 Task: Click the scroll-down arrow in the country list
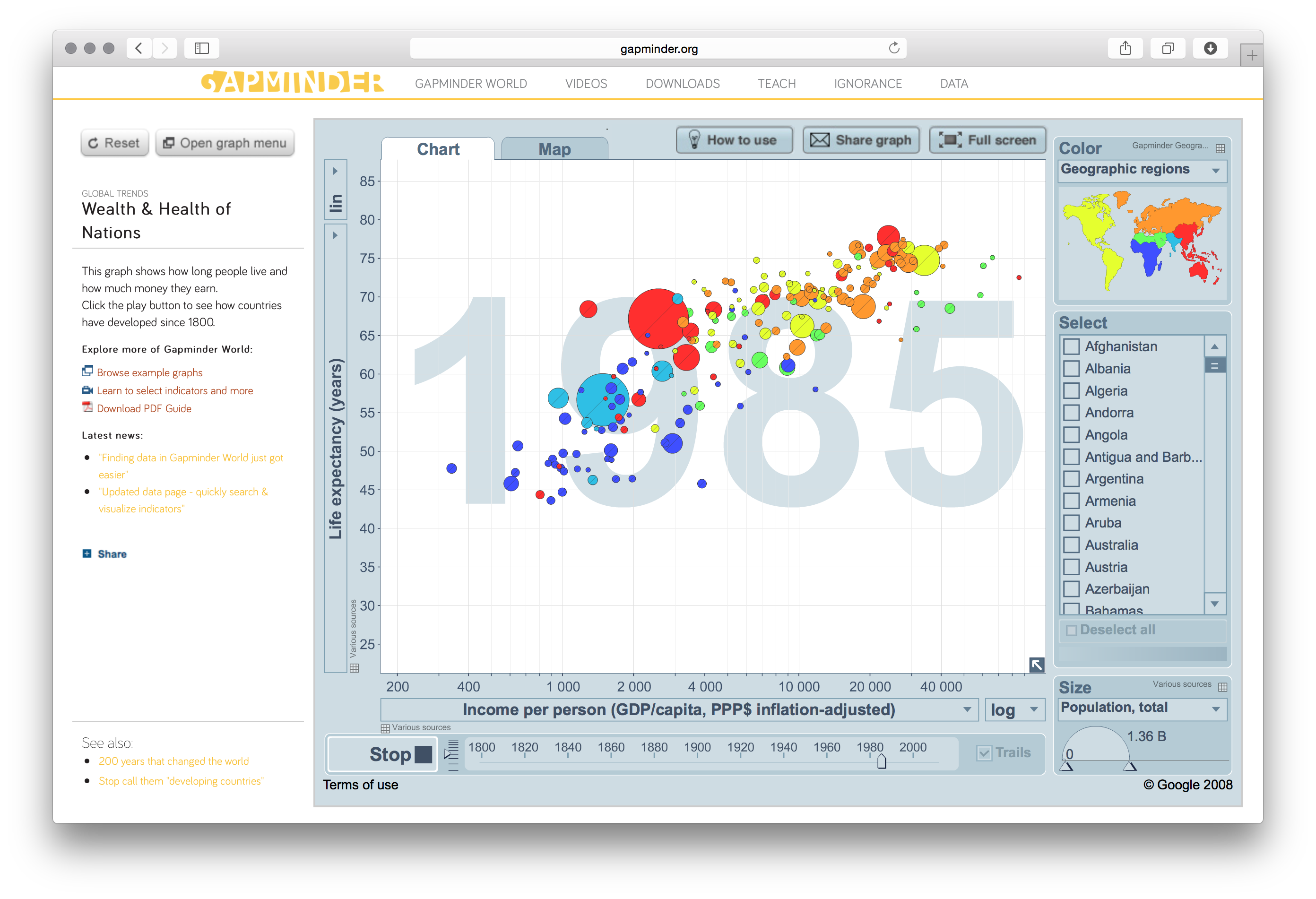1215,605
